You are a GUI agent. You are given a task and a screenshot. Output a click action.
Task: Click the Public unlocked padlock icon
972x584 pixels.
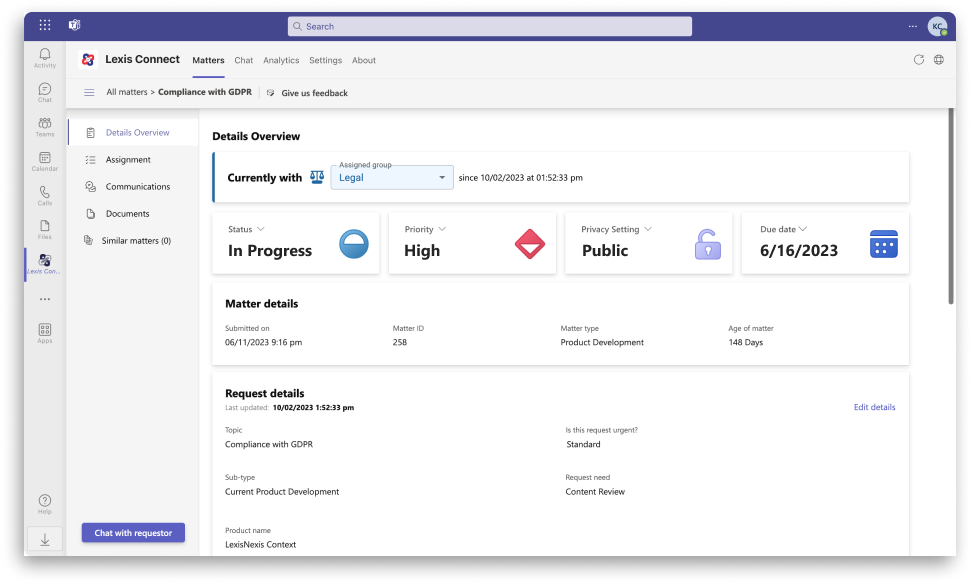coord(707,244)
